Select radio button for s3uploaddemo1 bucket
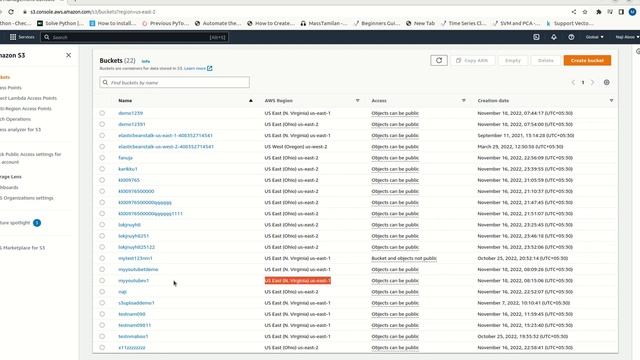640x360 pixels. coord(102,303)
